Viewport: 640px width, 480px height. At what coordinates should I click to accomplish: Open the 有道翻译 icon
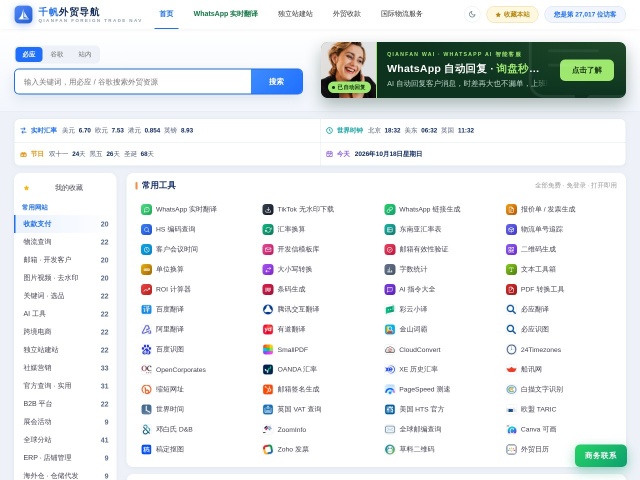click(268, 329)
